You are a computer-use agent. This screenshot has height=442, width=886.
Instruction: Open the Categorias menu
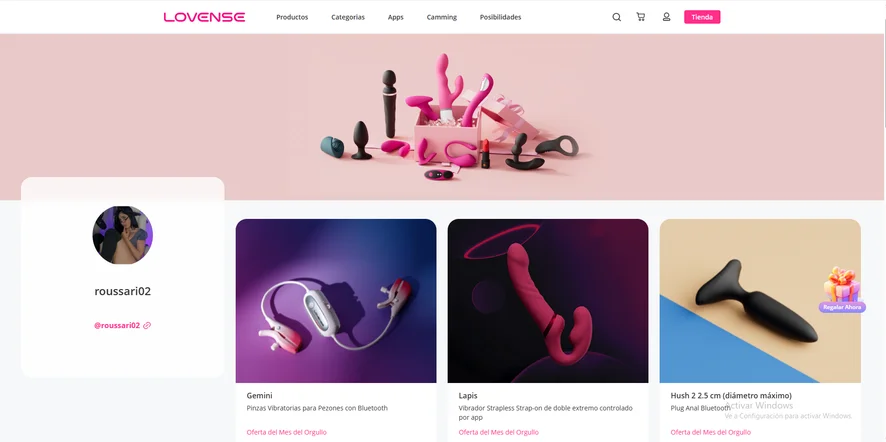(348, 17)
